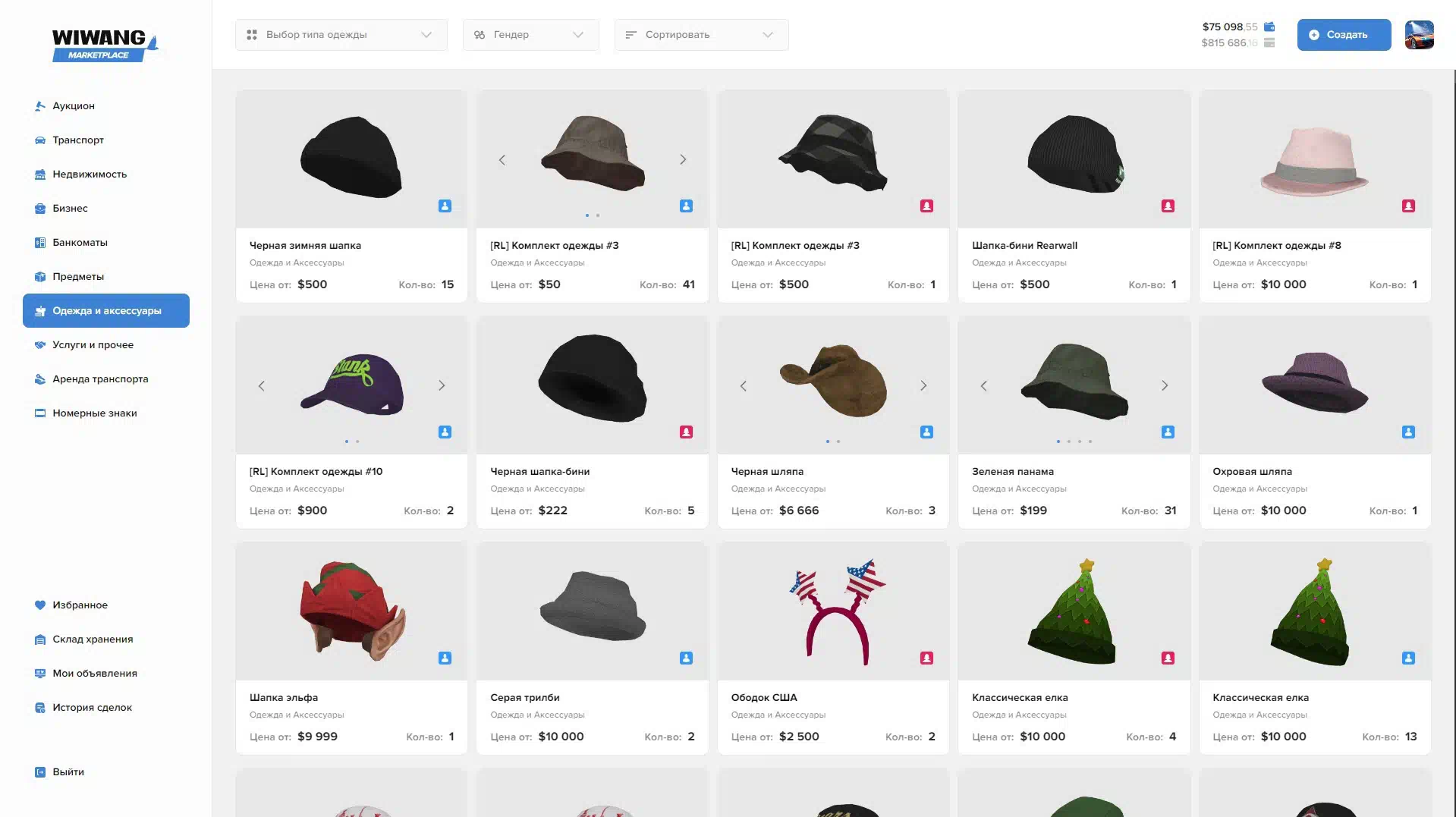Screen dimensions: 1456x817
Task: Click WIWANG Marketplace logo
Action: [105, 45]
